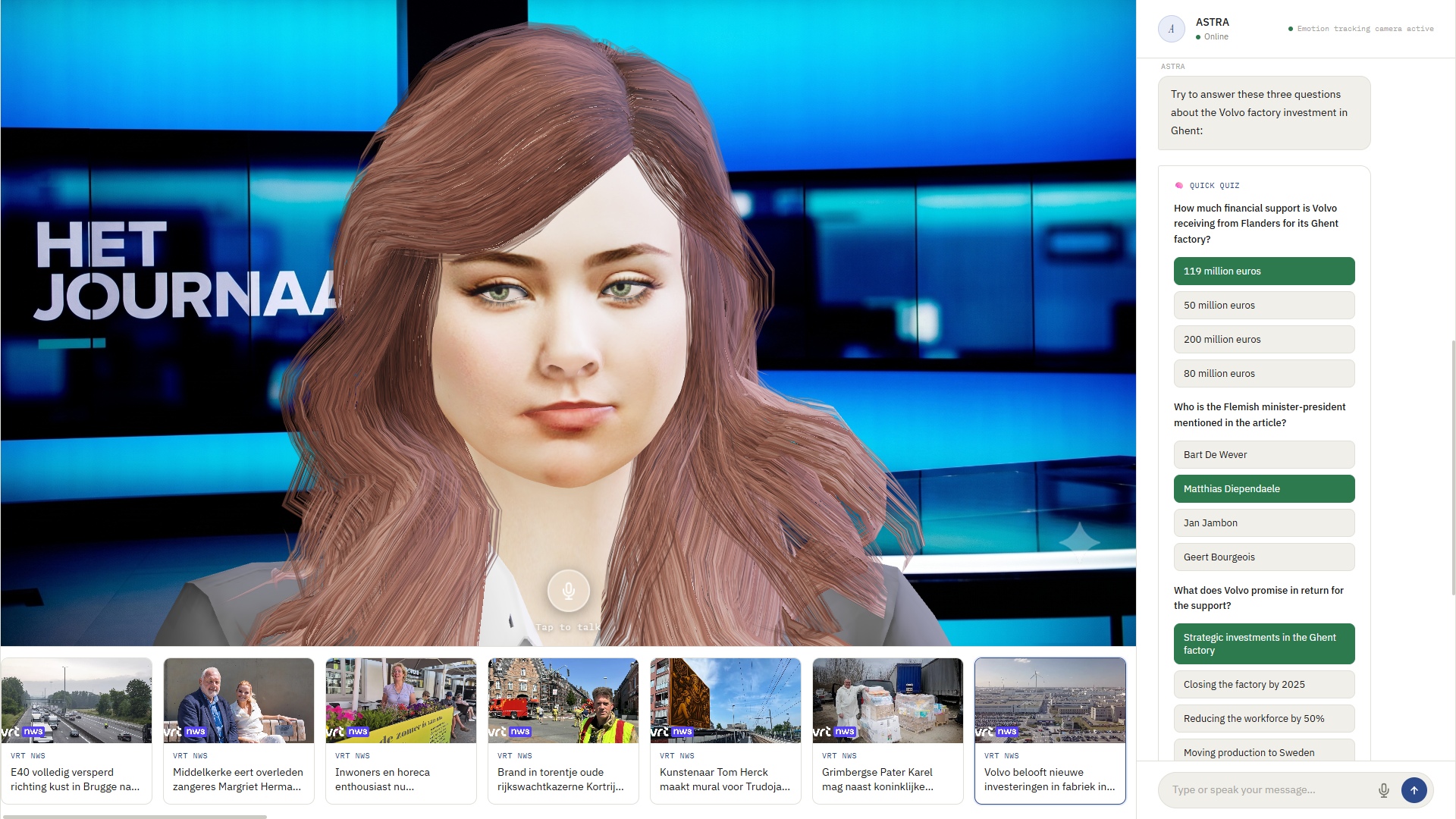
Task: Choose Bart De Wever as the answer
Action: click(1264, 455)
